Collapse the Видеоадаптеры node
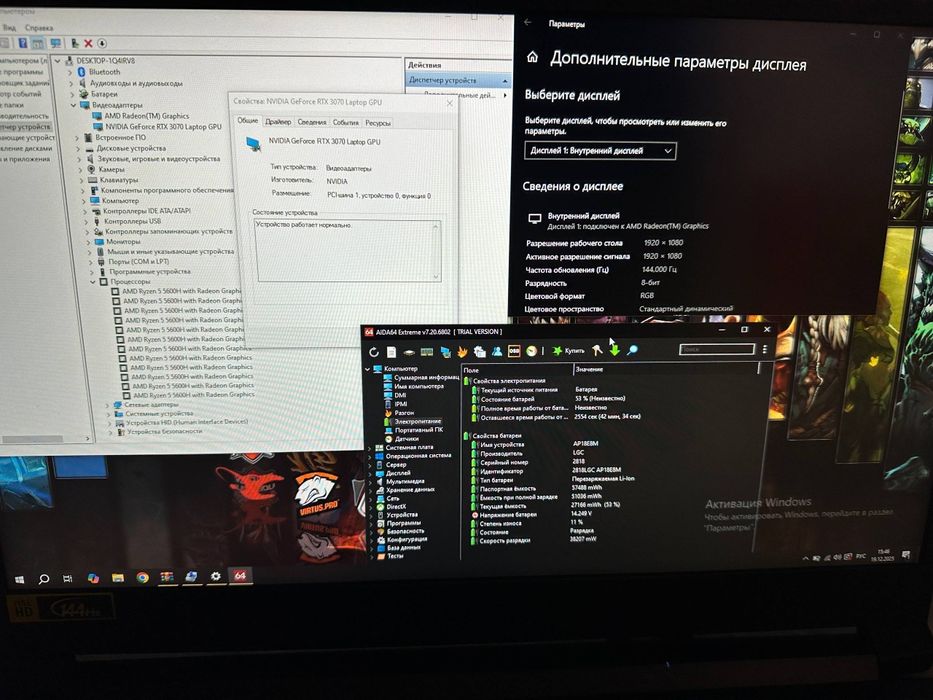The height and width of the screenshot is (700, 933). (x=74, y=105)
